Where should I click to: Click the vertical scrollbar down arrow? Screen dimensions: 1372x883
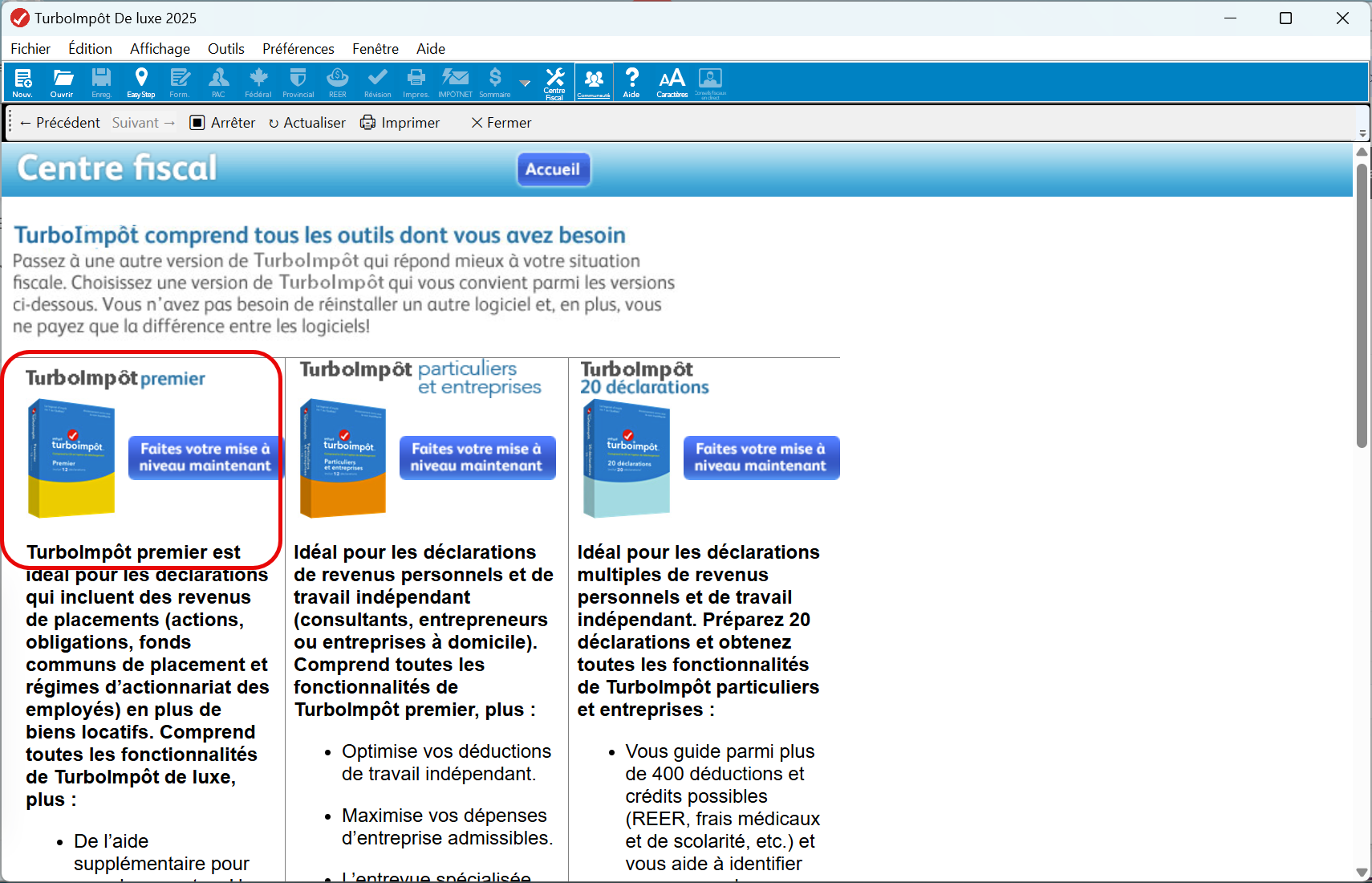pos(1362,873)
